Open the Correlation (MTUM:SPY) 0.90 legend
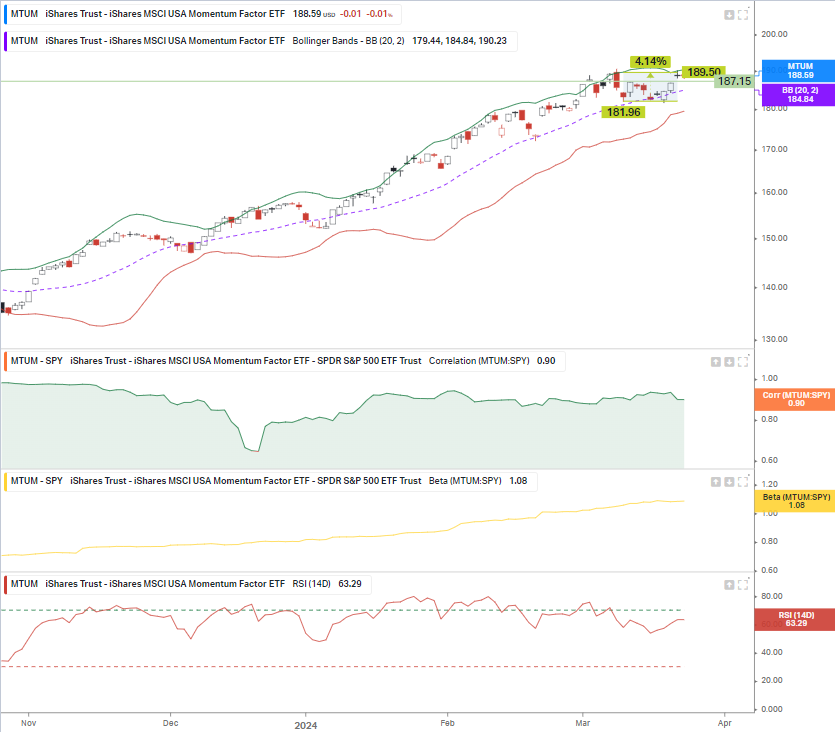 click(x=284, y=361)
